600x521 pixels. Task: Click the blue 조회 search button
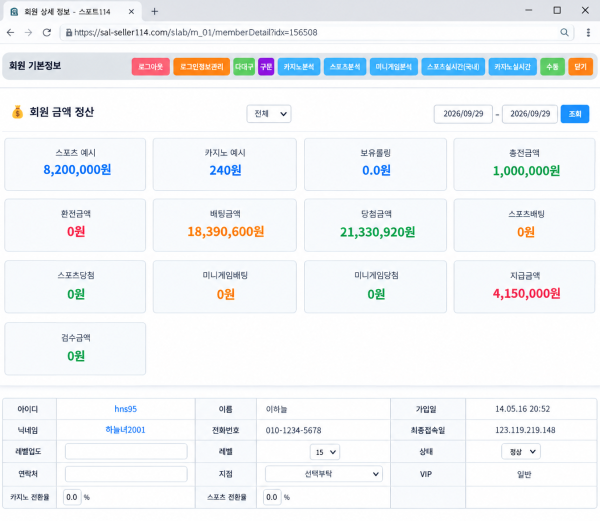pos(575,114)
